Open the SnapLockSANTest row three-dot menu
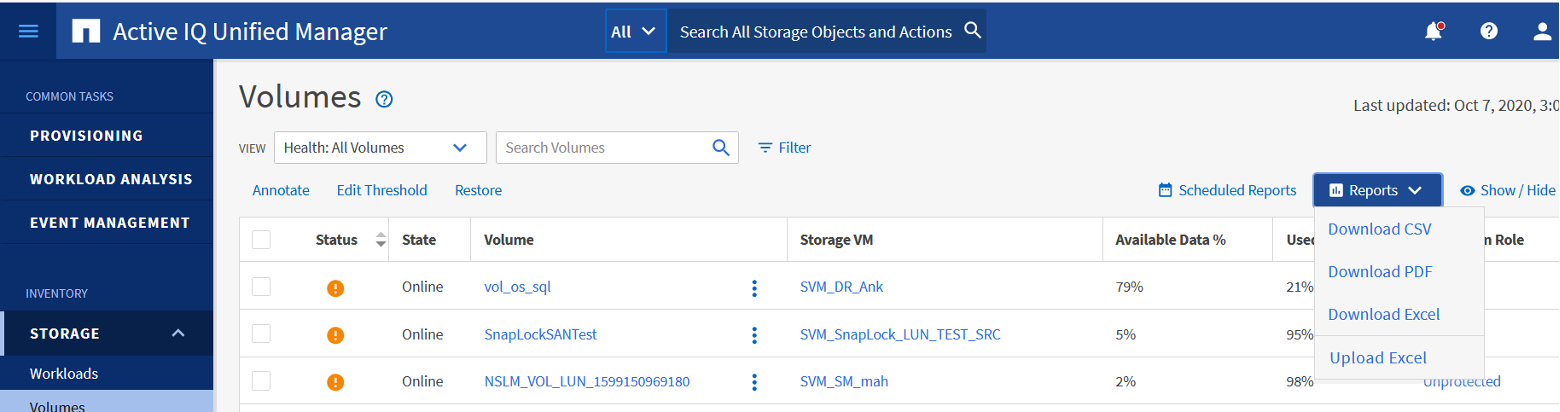Screen dimensions: 1560x412 tap(754, 335)
